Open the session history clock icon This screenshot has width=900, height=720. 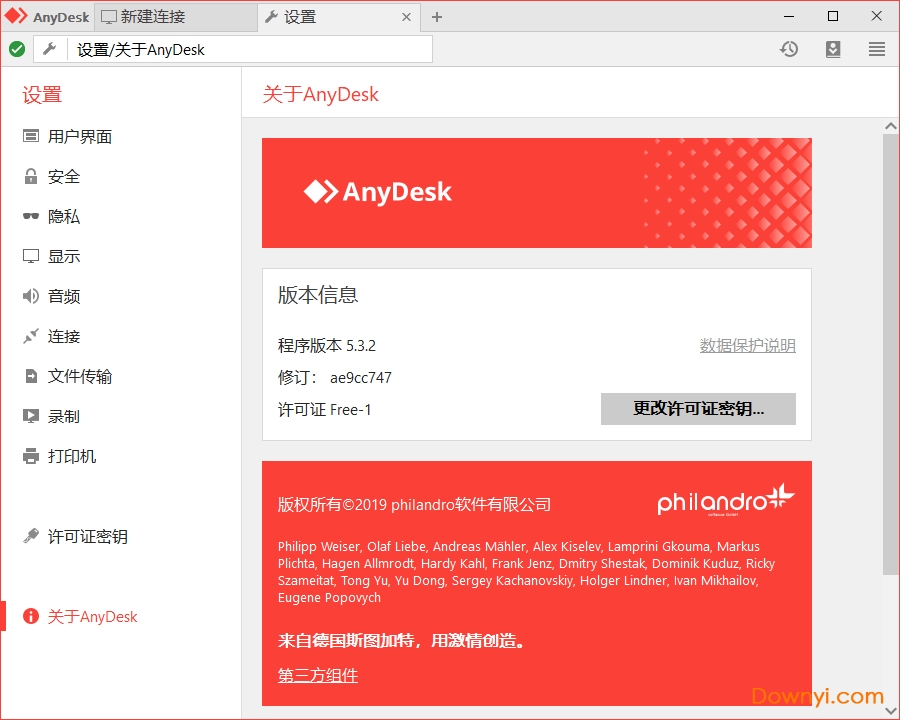tap(789, 49)
